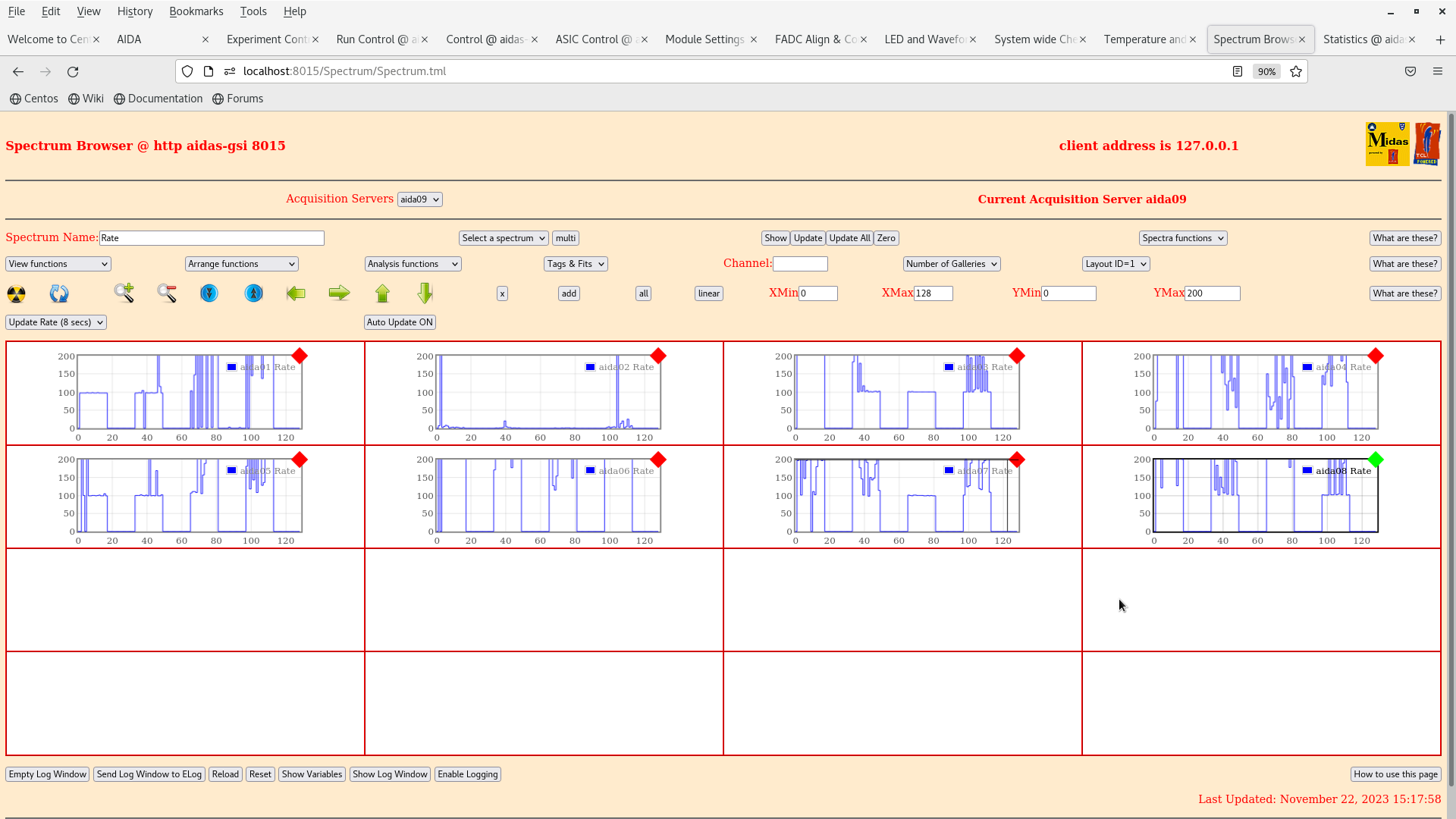Open the Acquisition Servers aida09 dropdown

click(x=419, y=199)
